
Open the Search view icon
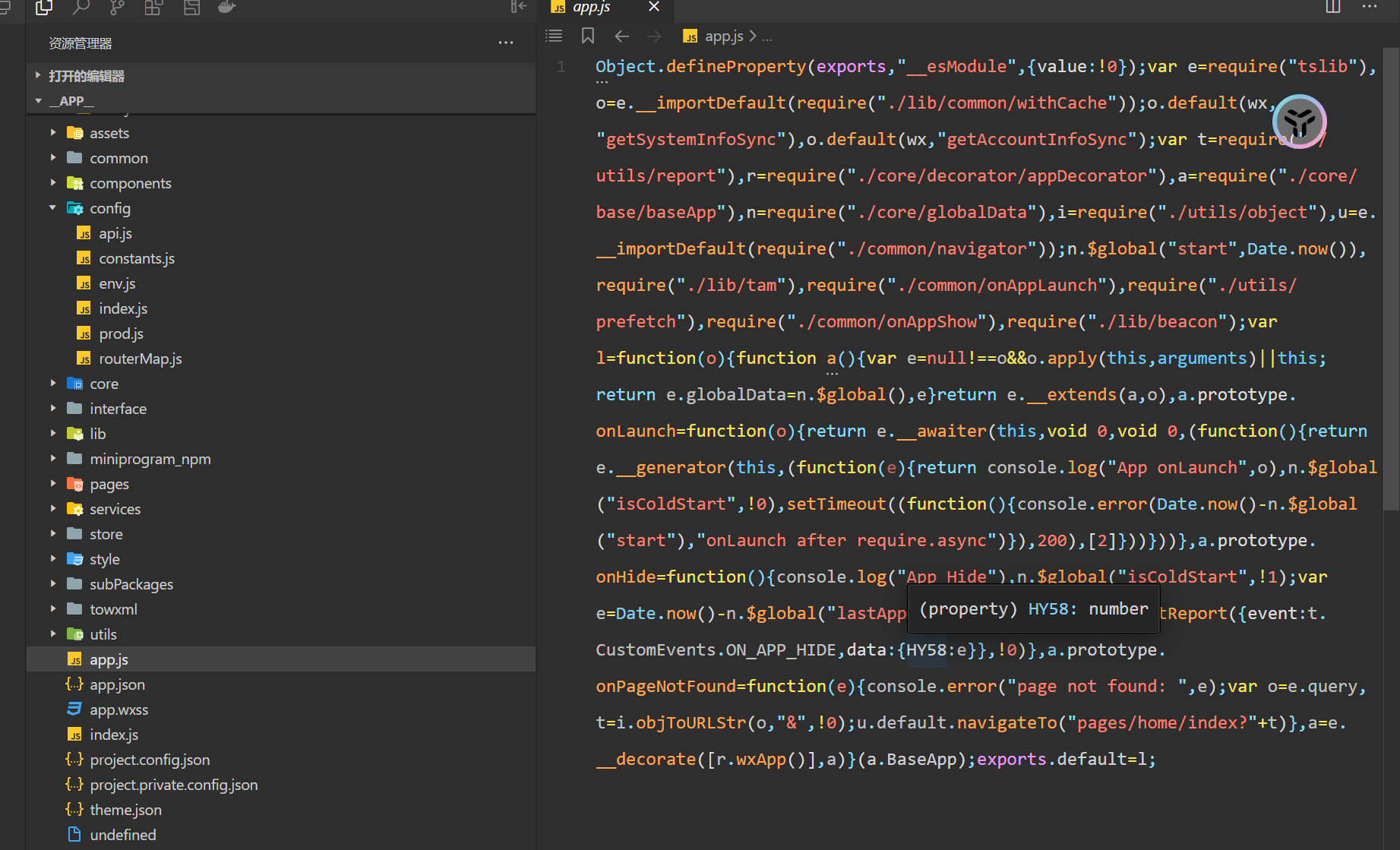pyautogui.click(x=81, y=8)
